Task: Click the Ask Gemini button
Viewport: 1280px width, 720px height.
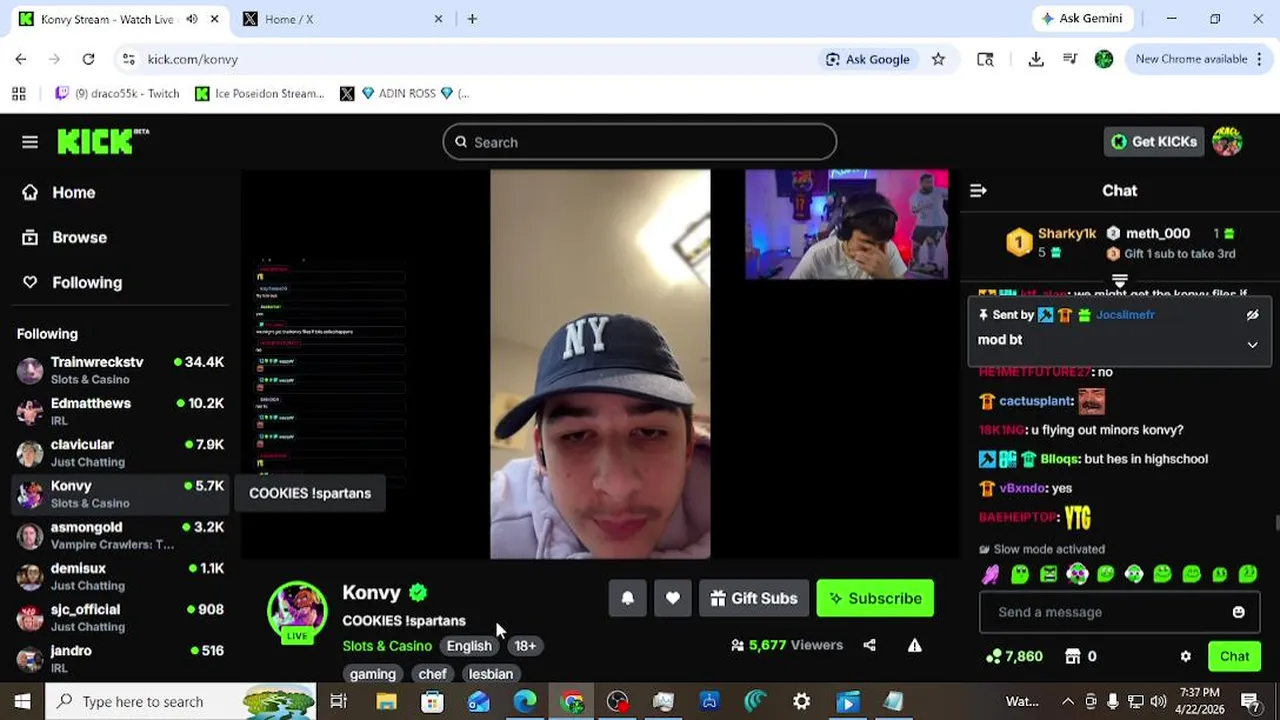Action: point(1083,19)
